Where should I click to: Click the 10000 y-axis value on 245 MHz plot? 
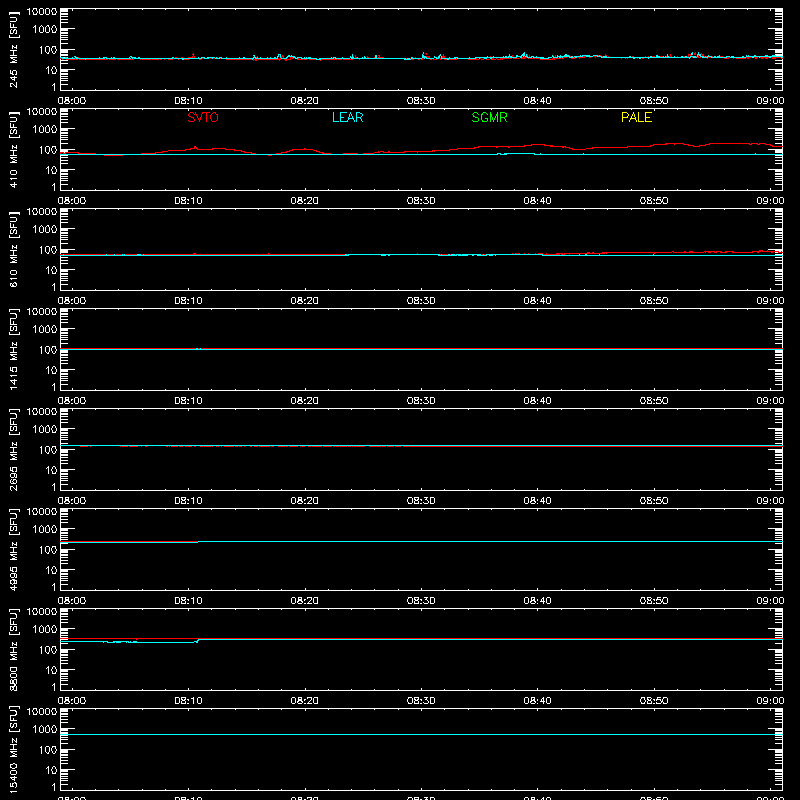(x=42, y=11)
